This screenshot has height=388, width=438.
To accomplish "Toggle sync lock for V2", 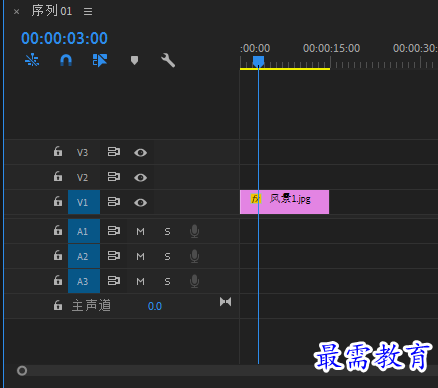I will point(114,177).
